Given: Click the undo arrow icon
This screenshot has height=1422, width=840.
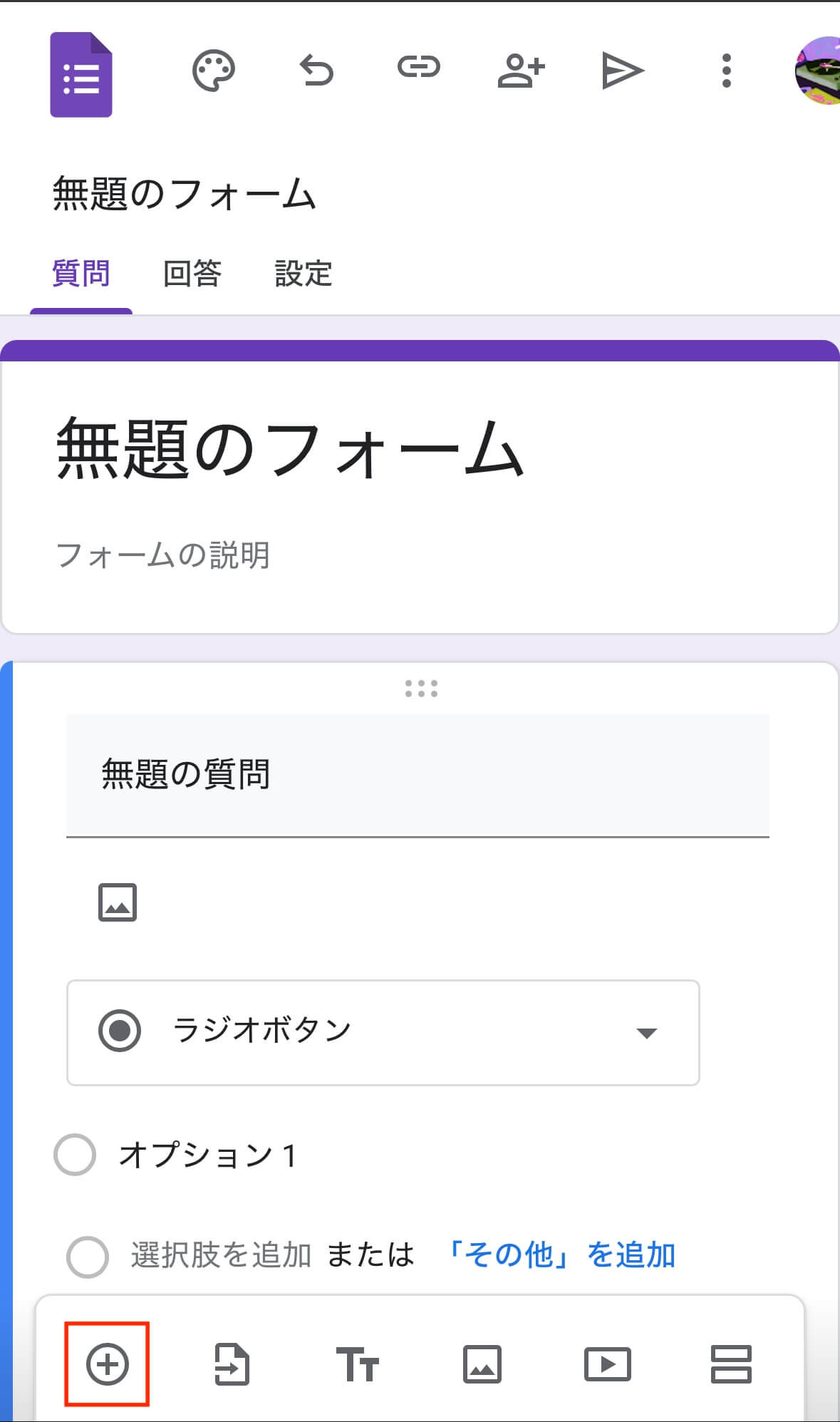Looking at the screenshot, I should [x=316, y=71].
